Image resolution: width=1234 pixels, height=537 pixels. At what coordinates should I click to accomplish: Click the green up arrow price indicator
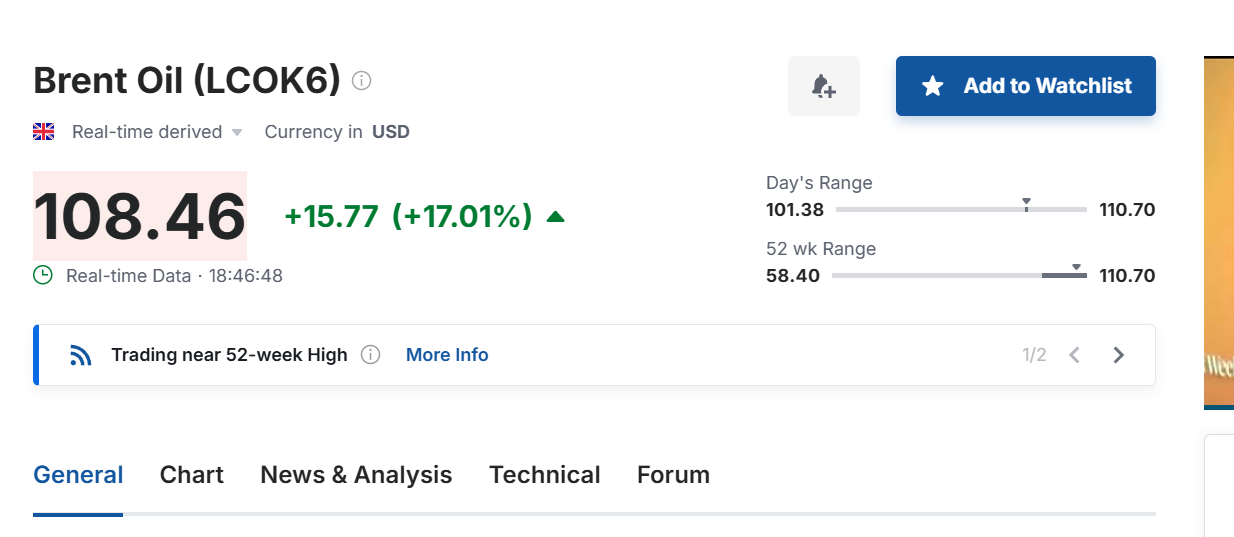pyautogui.click(x=556, y=216)
